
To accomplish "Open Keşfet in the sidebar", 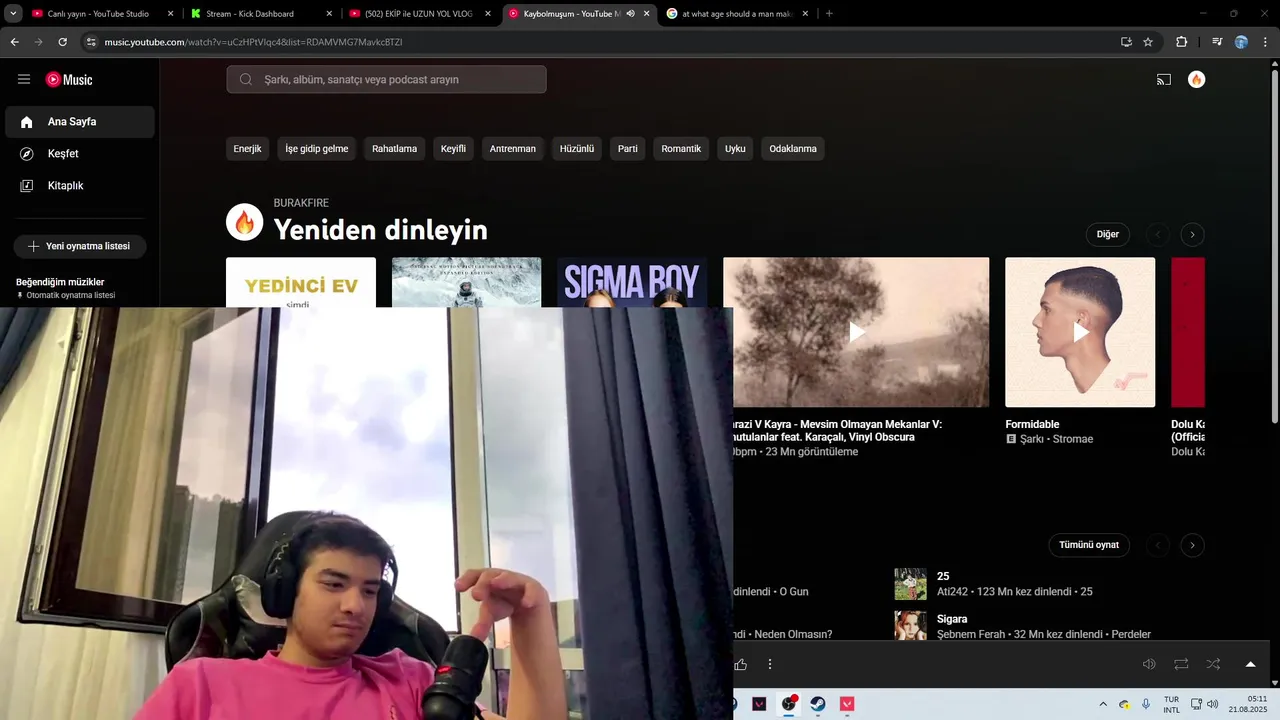I will click(x=80, y=154).
